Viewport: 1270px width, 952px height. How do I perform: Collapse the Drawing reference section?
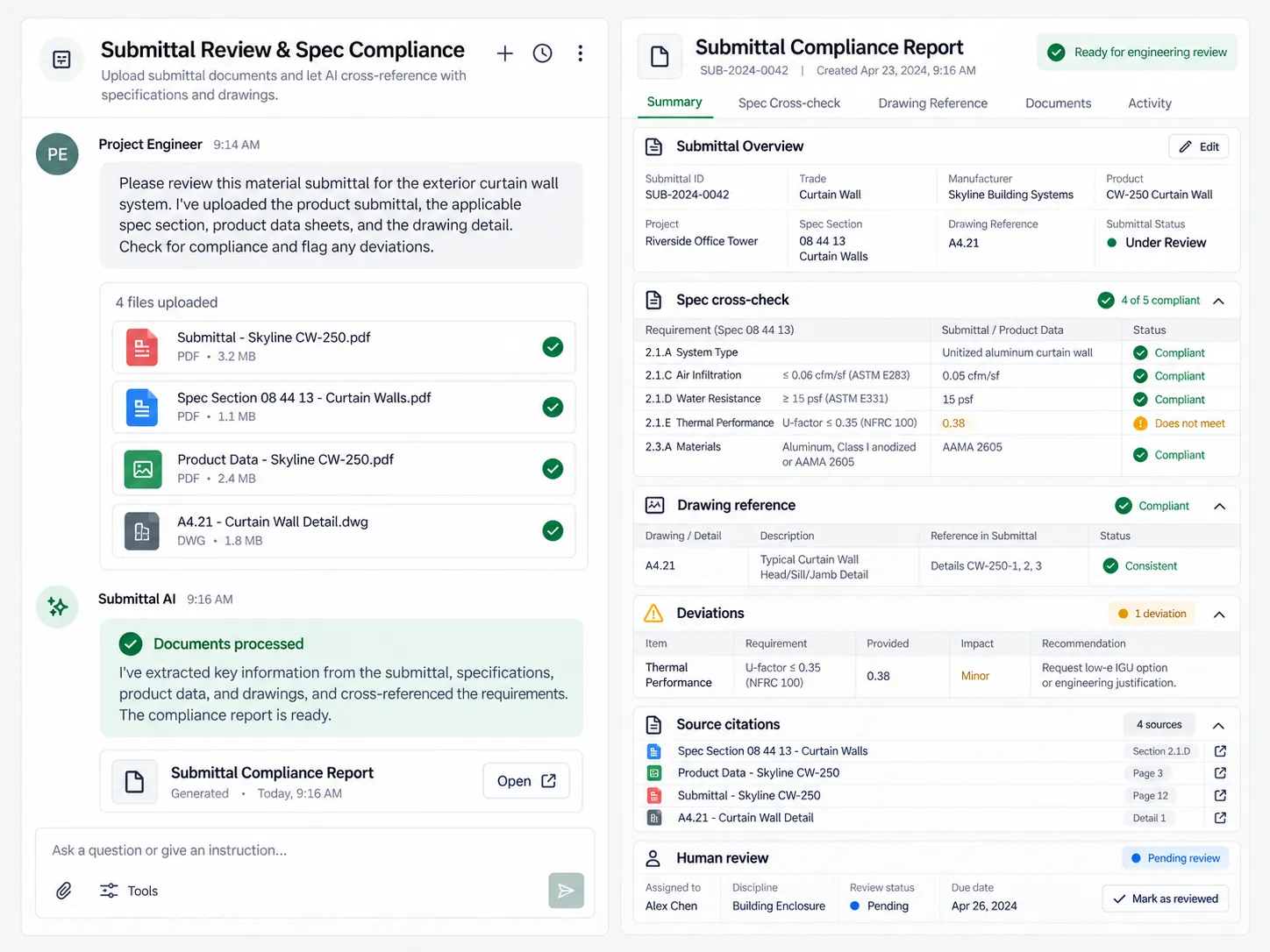click(1219, 506)
